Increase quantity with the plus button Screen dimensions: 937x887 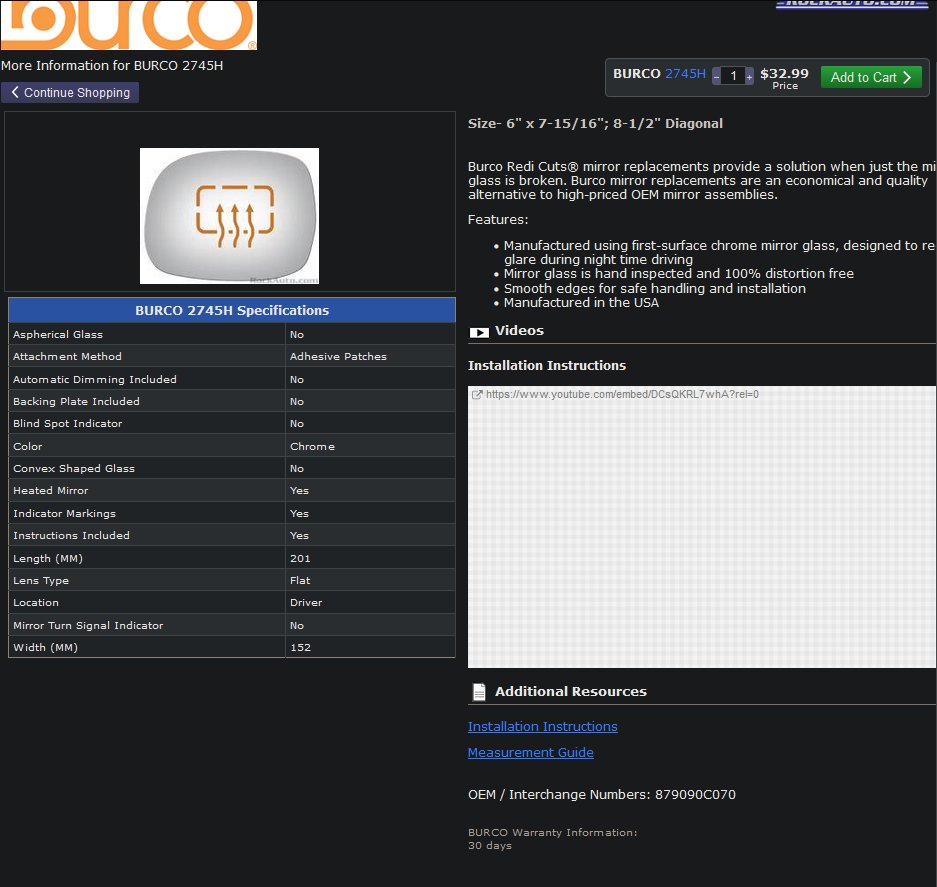[x=749, y=76]
